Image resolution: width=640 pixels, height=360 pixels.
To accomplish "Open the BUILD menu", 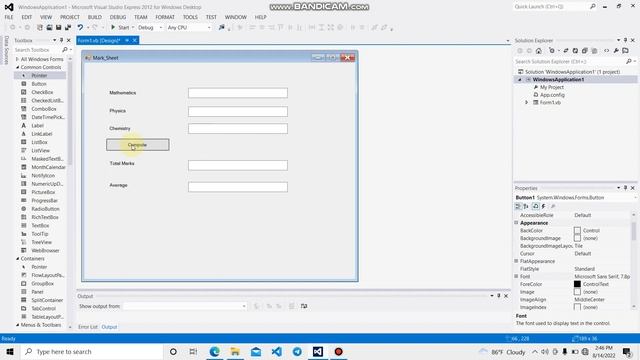I will click(x=95, y=17).
